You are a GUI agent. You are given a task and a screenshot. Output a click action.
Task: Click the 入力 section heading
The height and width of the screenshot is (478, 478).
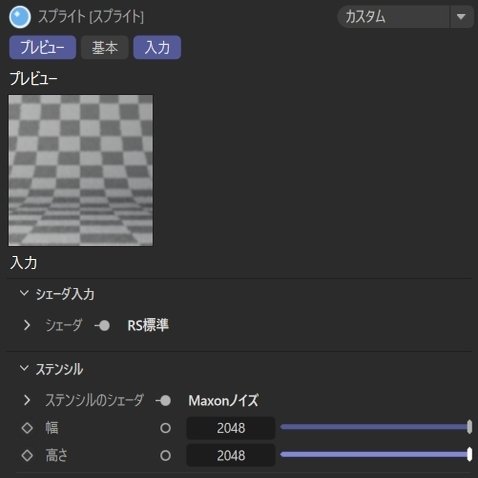(x=24, y=263)
